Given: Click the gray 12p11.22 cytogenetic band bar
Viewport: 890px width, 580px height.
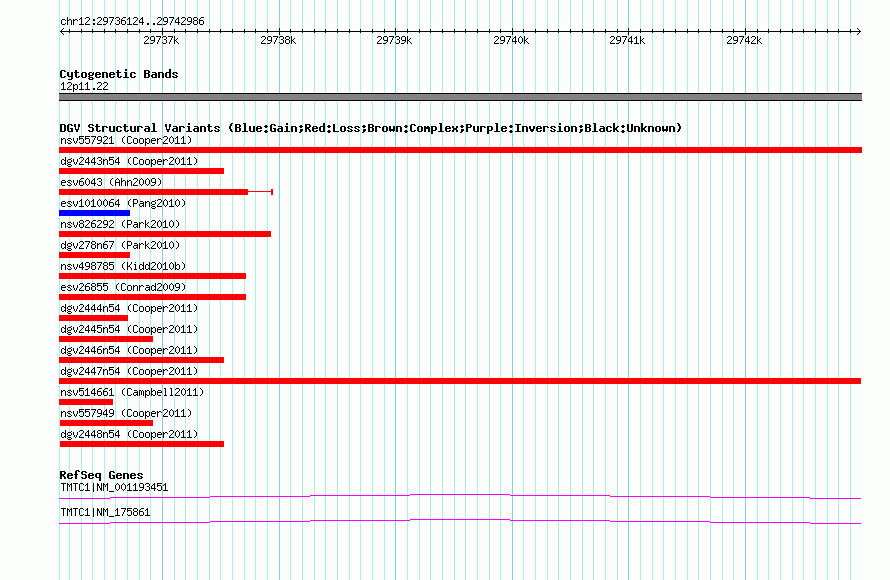Looking at the screenshot, I should (x=460, y=97).
